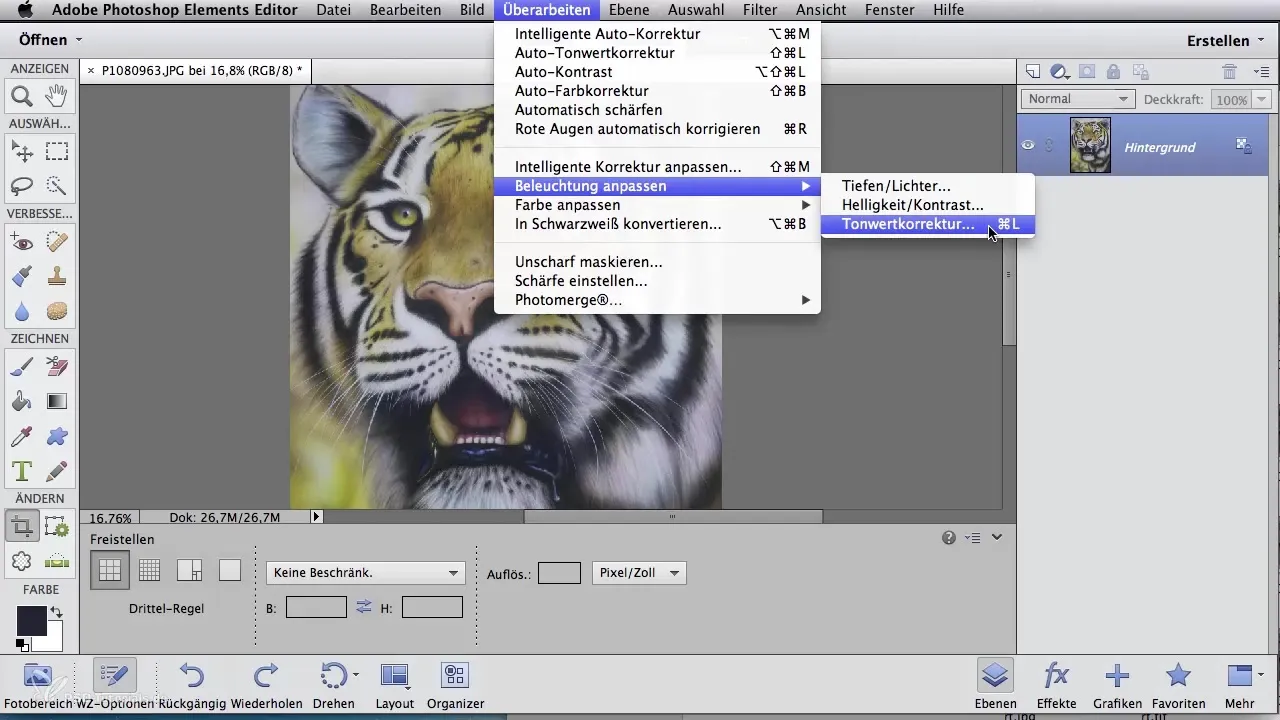Expand the Öffnen dropdown
The height and width of the screenshot is (720, 1280).
pyautogui.click(x=50, y=40)
